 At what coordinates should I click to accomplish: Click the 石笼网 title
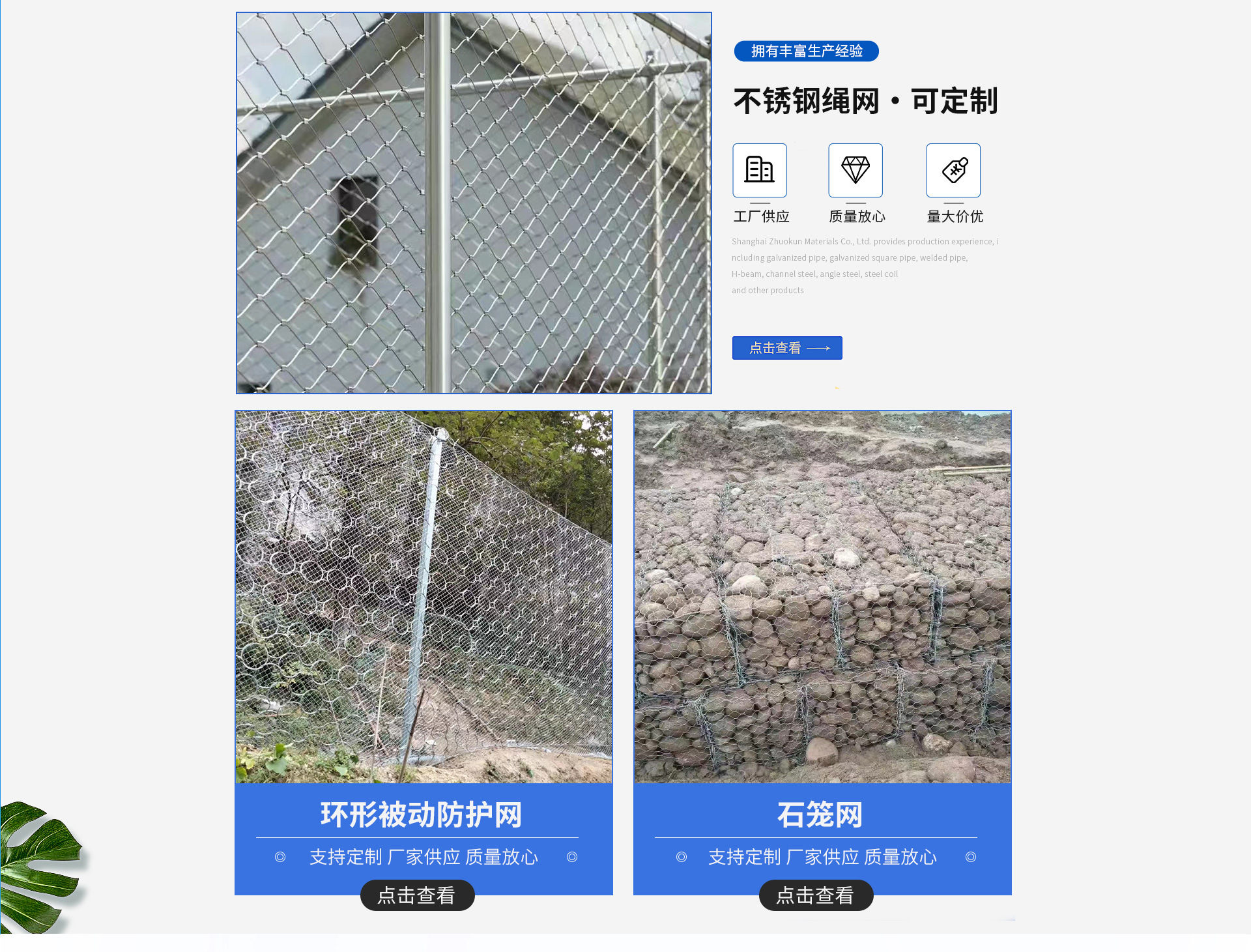pyautogui.click(x=820, y=815)
